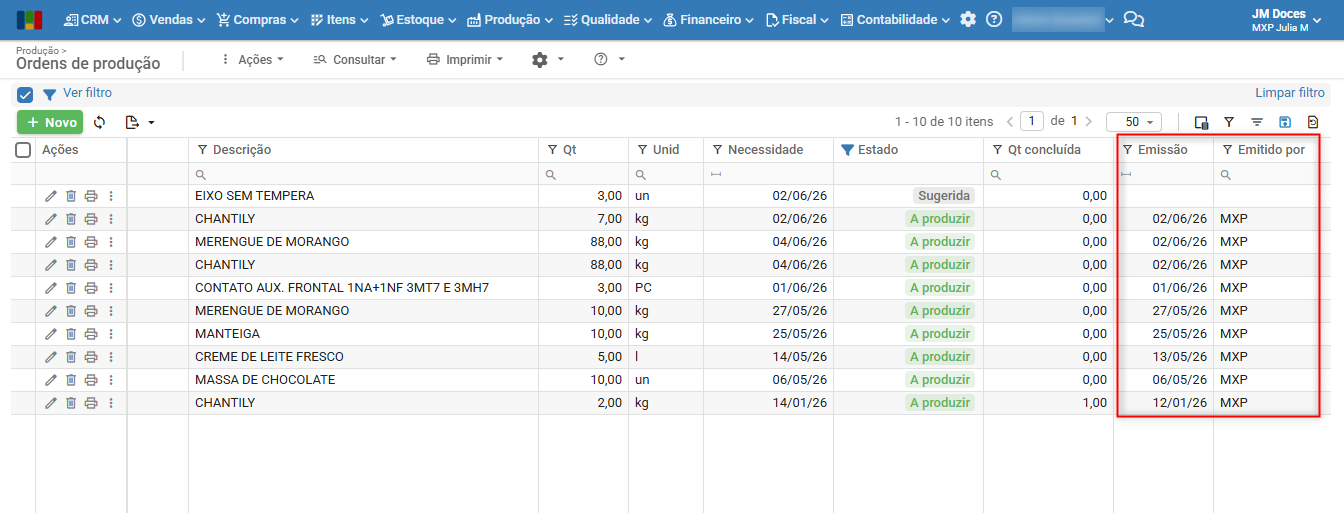Click the refresh icon next to Novo
Screen dimensions: 1344x513
point(99,122)
